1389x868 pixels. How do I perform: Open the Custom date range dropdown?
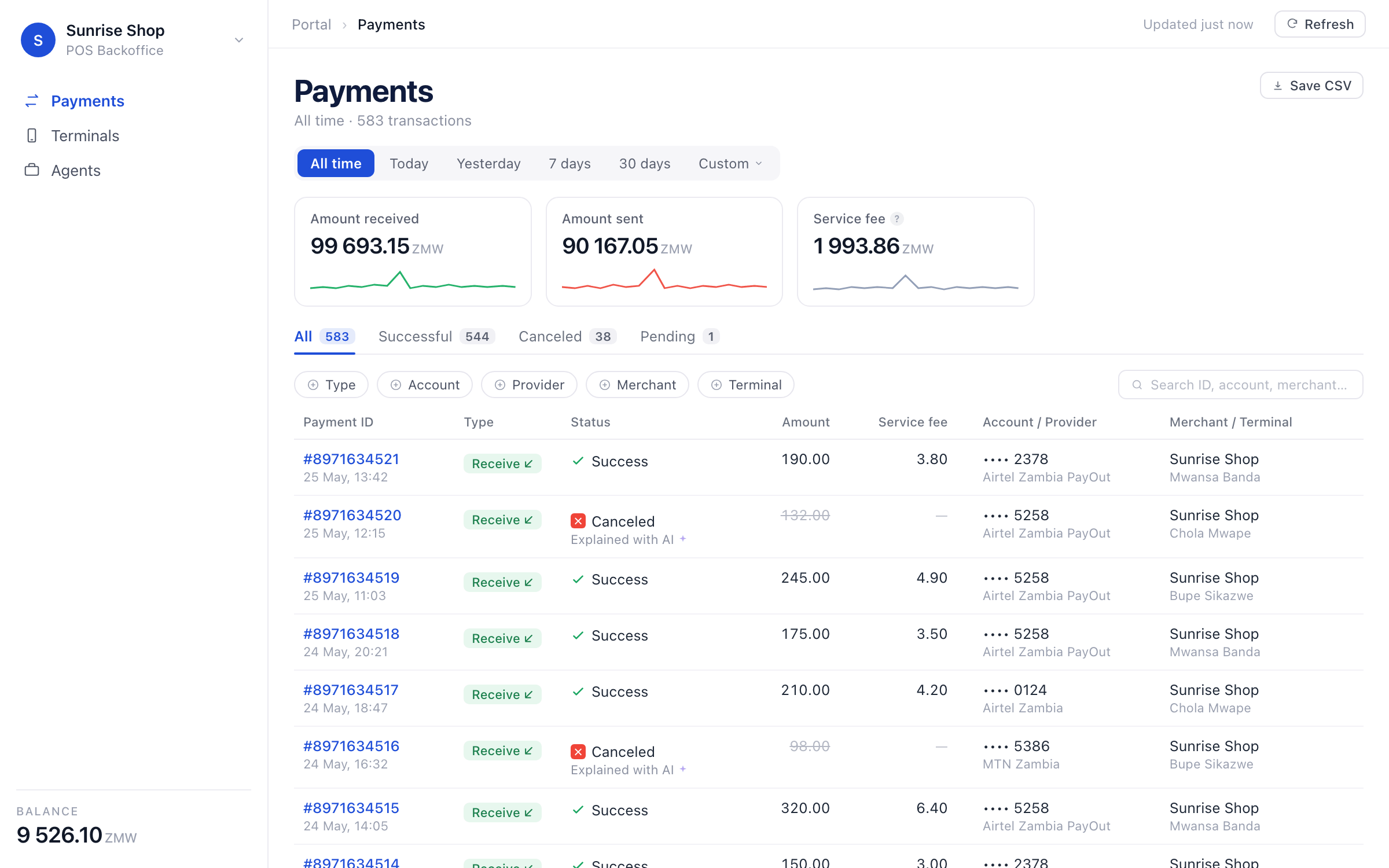click(730, 164)
